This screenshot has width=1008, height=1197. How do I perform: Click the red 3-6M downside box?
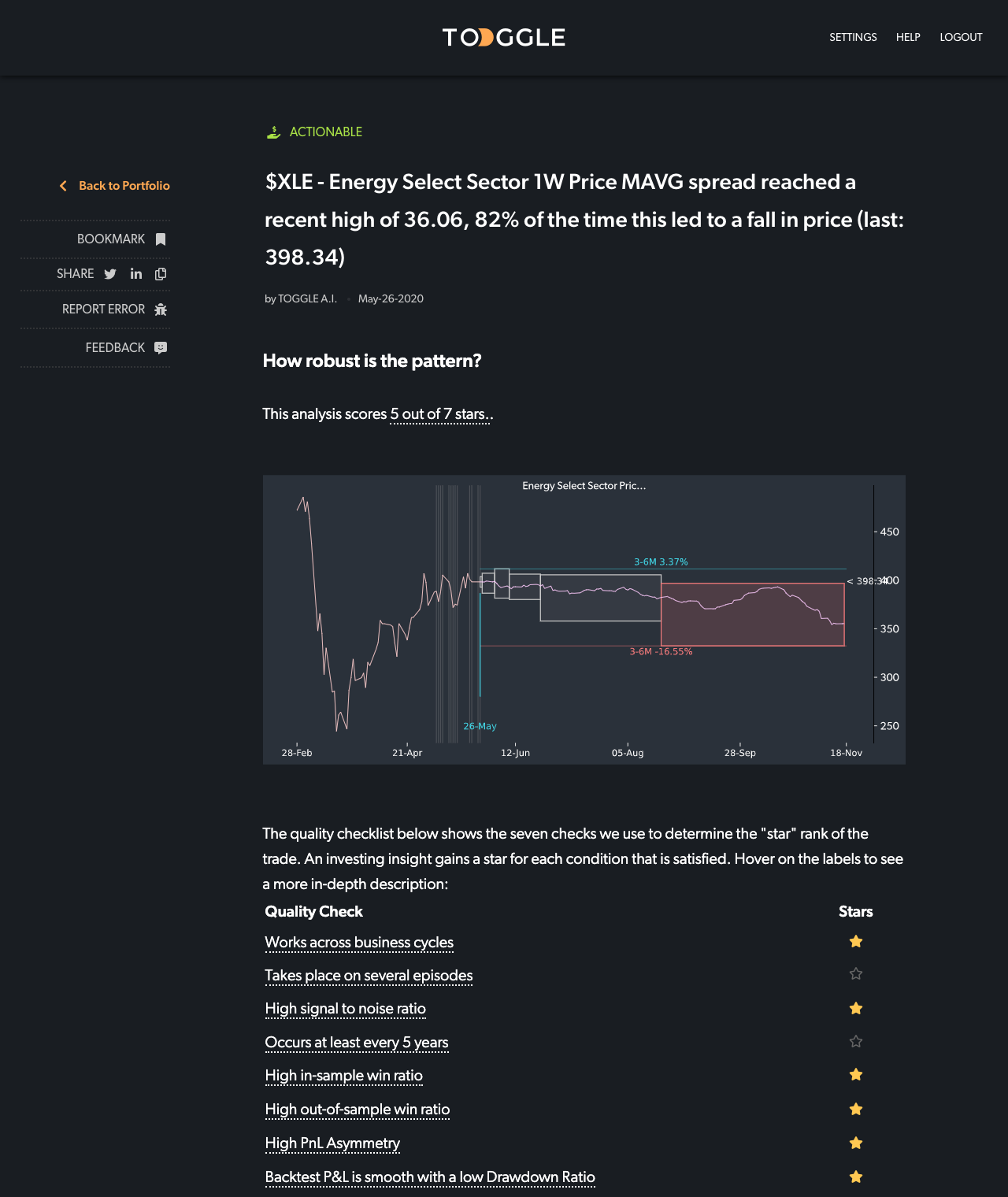(x=752, y=614)
